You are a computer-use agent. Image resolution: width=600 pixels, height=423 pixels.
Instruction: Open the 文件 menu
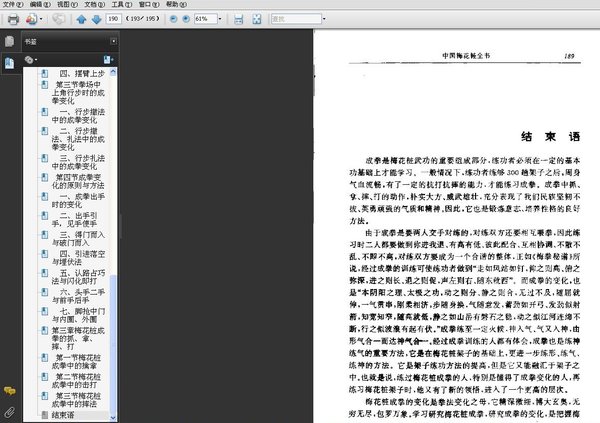click(13, 4)
